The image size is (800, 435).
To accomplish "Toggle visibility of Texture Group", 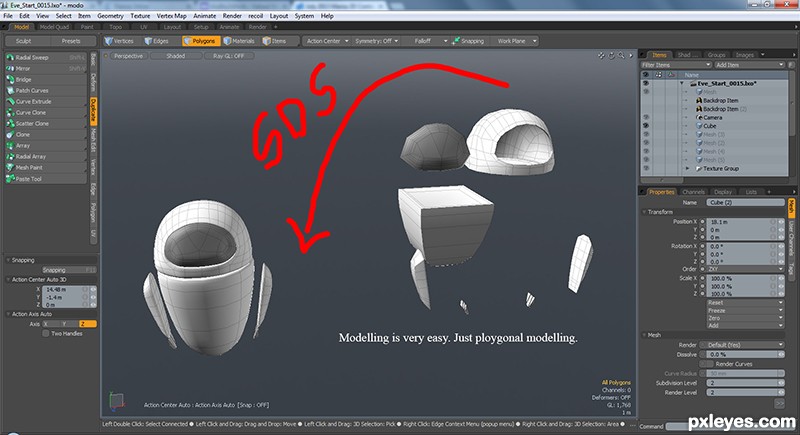I will pos(646,168).
